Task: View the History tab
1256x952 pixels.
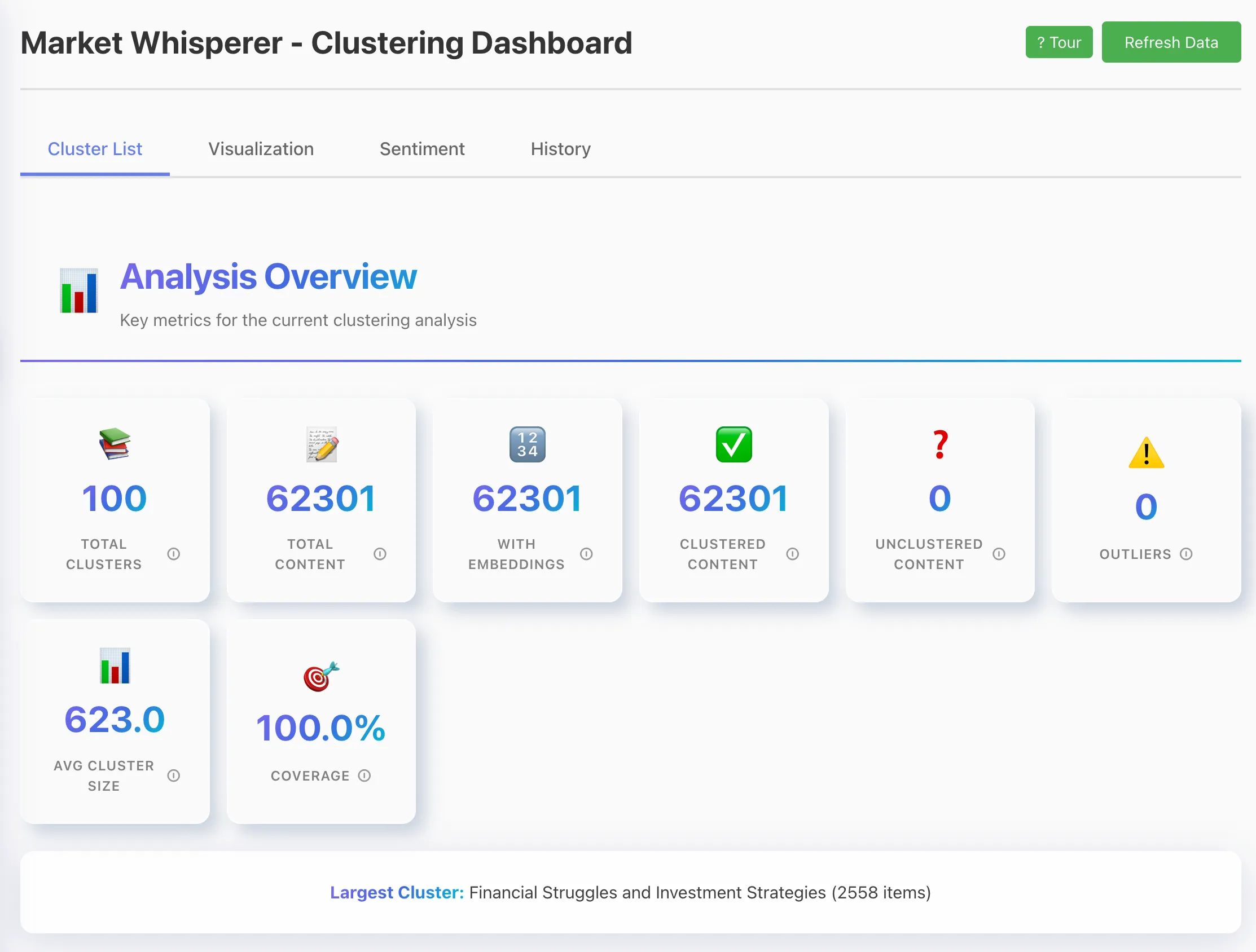Action: (x=560, y=149)
